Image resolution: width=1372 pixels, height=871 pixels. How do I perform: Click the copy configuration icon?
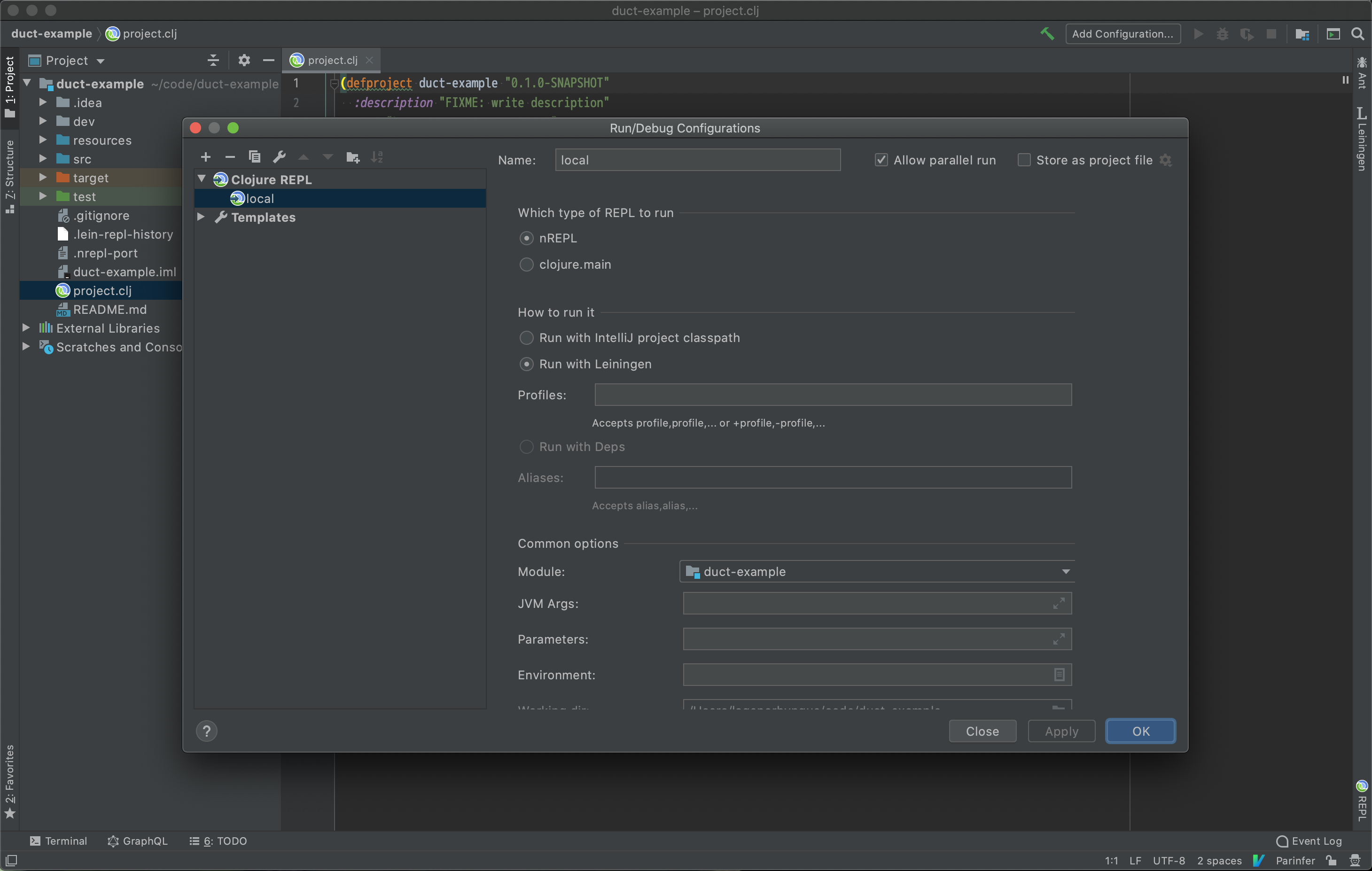click(255, 156)
